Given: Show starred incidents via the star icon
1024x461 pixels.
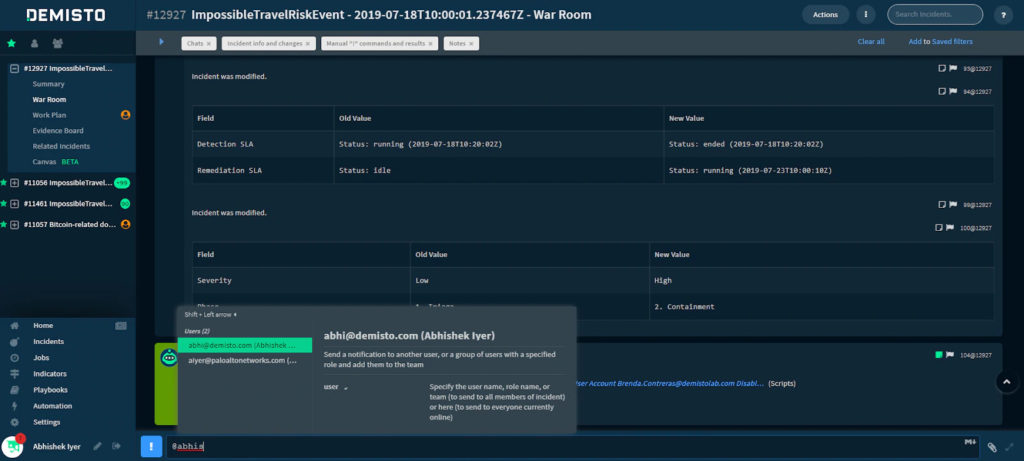Looking at the screenshot, I should pyautogui.click(x=11, y=43).
